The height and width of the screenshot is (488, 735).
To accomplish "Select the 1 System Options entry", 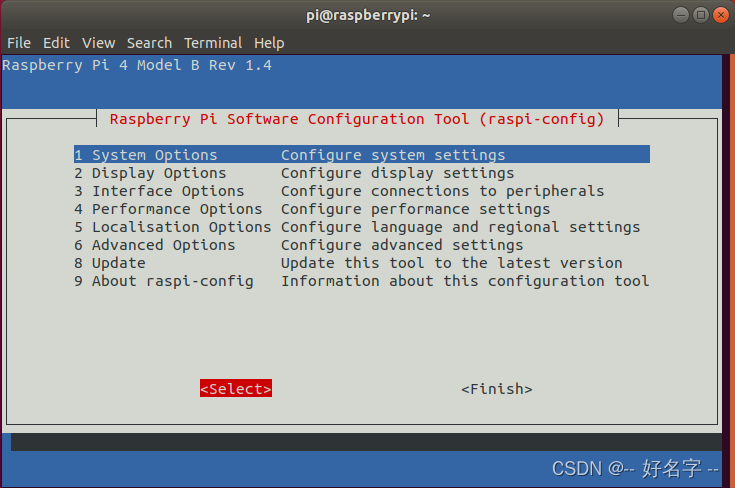I will [362, 155].
